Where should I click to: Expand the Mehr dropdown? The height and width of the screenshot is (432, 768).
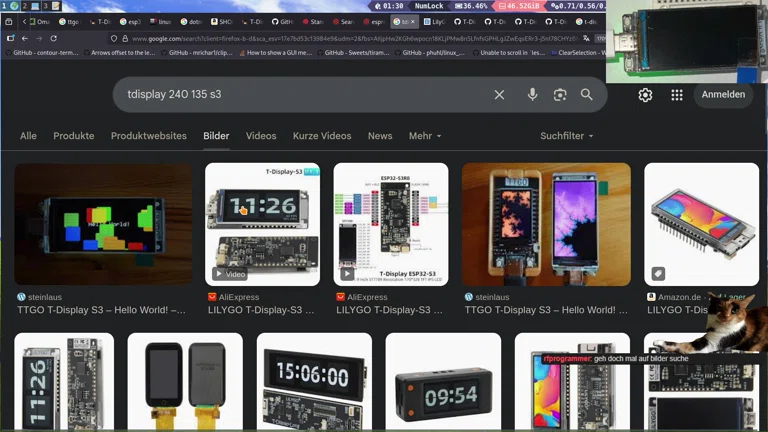click(425, 136)
